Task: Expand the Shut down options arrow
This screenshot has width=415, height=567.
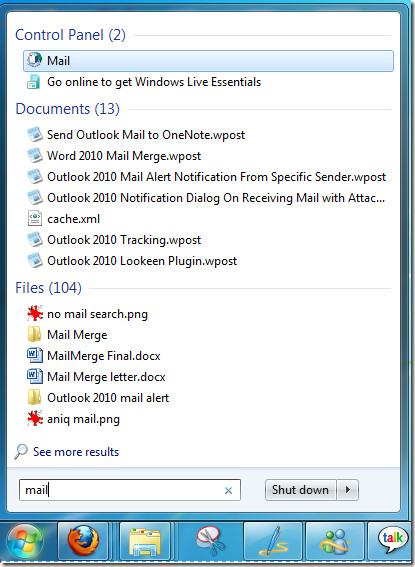Action: coord(348,490)
